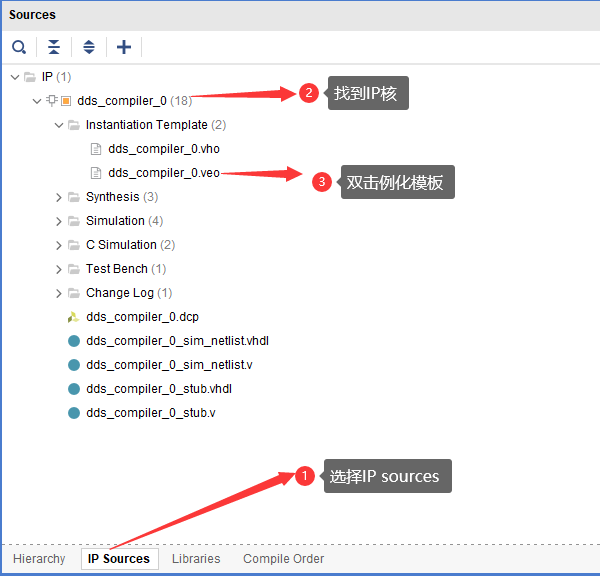Viewport: 600px width, 578px height.
Task: Click the C Simulation folder icon
Action: click(x=74, y=245)
